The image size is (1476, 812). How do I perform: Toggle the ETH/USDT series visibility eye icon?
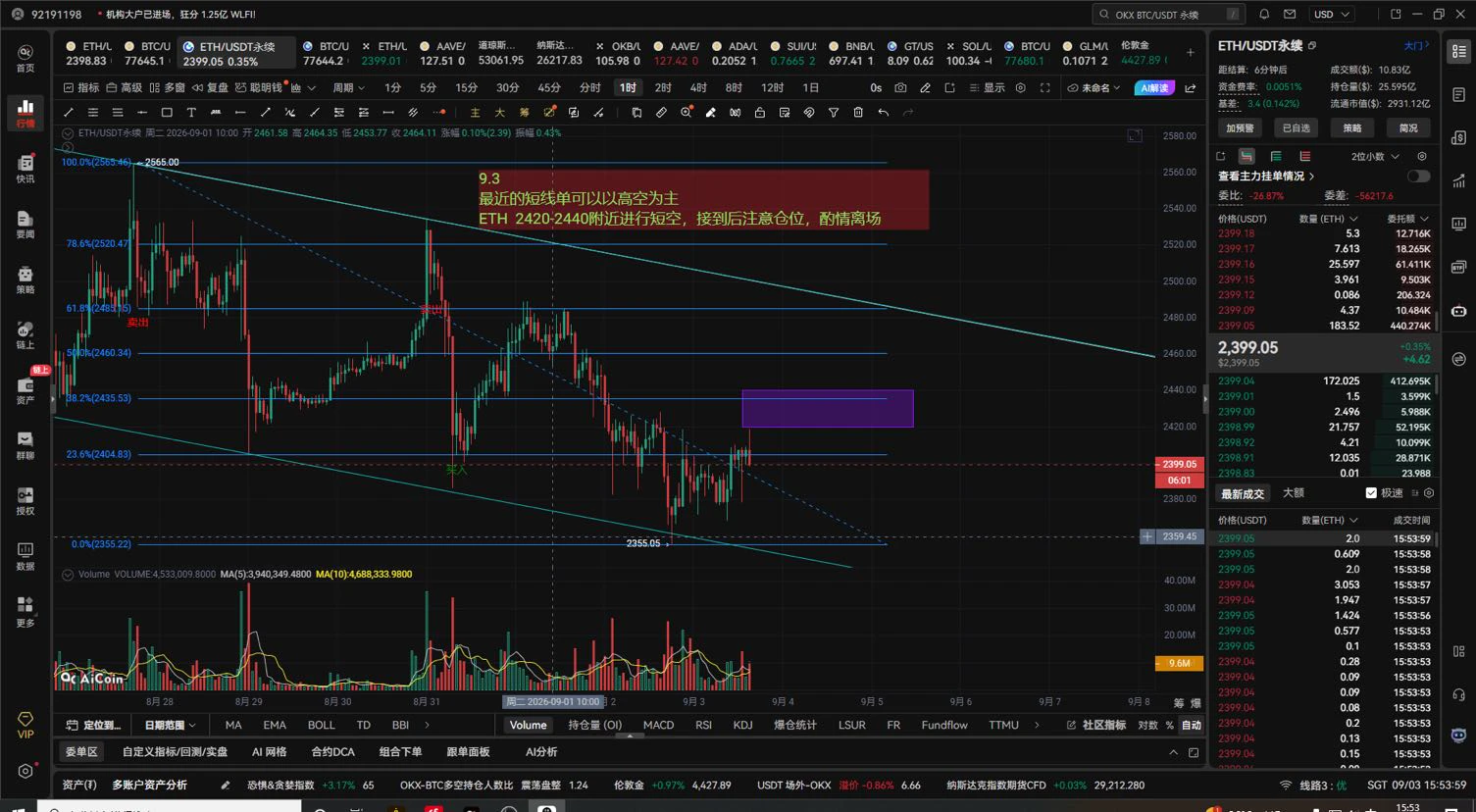68,132
